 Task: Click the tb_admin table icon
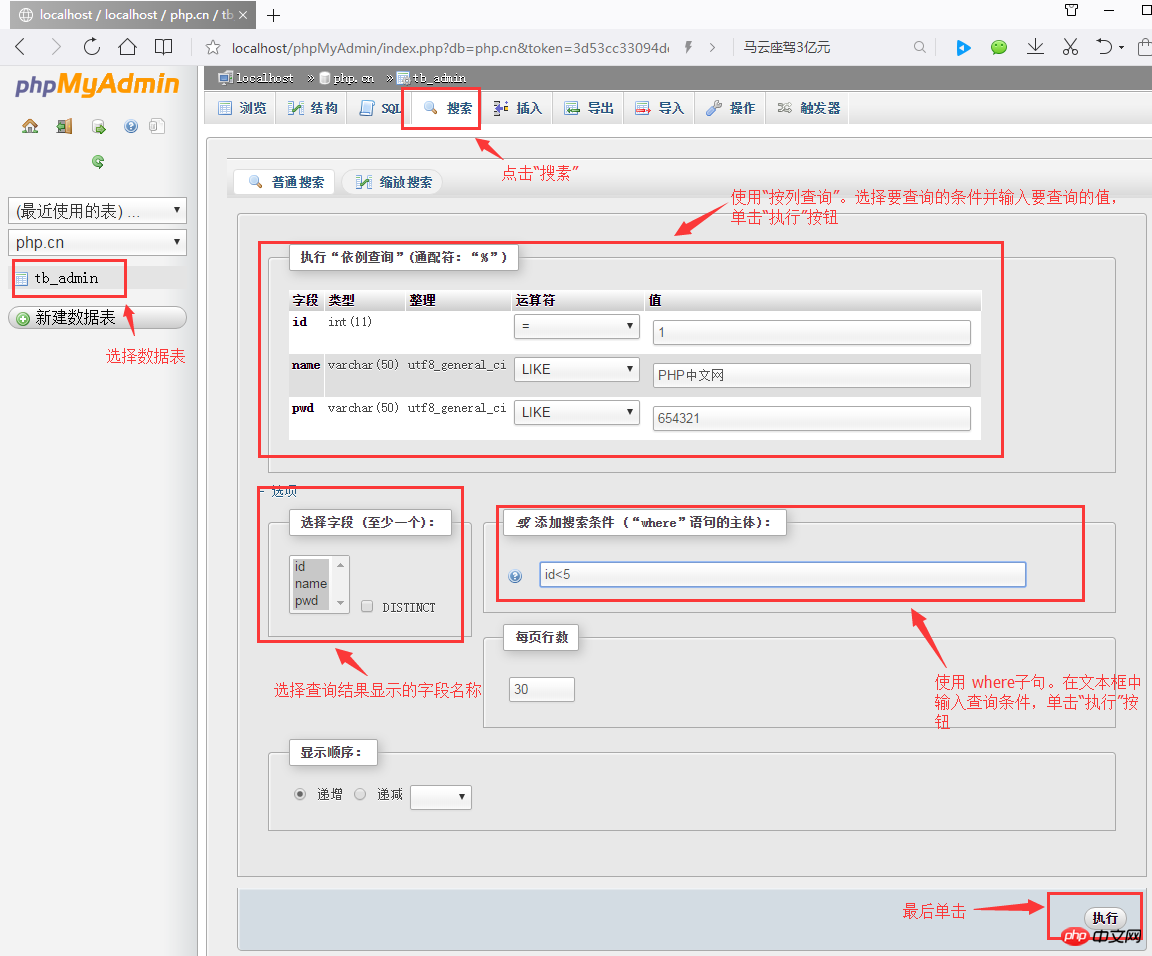22,278
